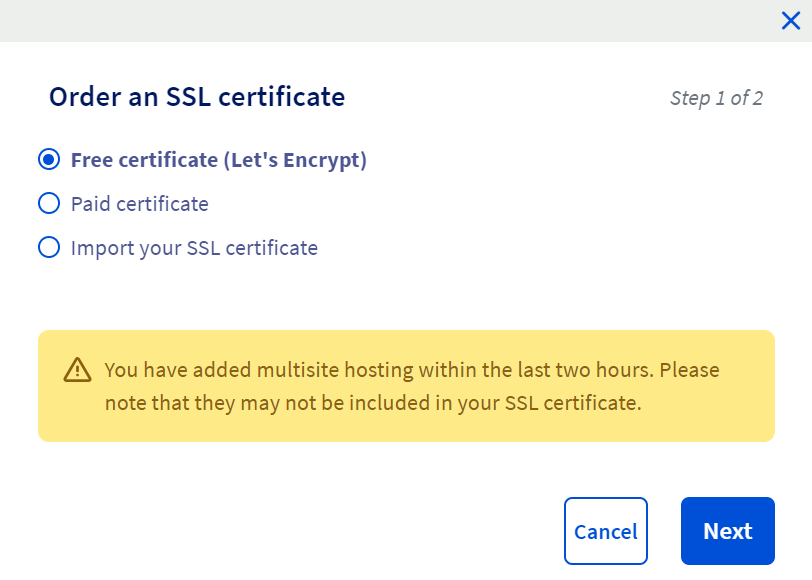This screenshot has width=812, height=580.
Task: Click the "Free certificate (Let's Encrypt)" label
Action: (218, 160)
